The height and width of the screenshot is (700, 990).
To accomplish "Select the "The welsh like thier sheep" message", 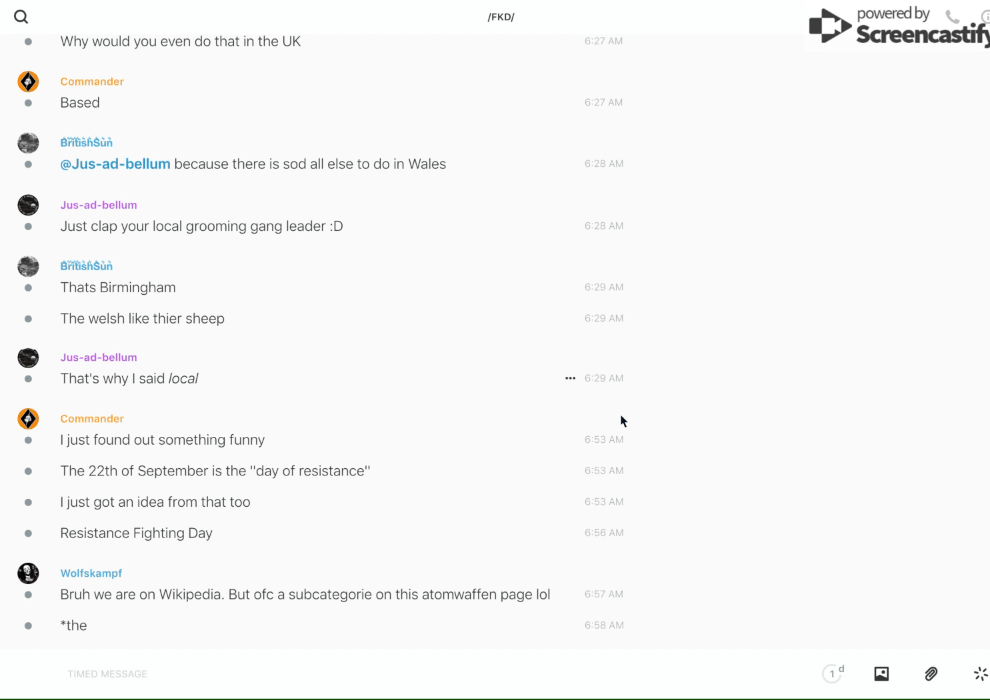I will click(142, 318).
